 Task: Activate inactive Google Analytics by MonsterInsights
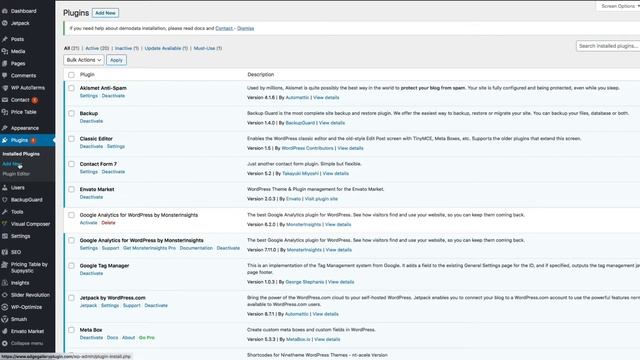tap(89, 223)
